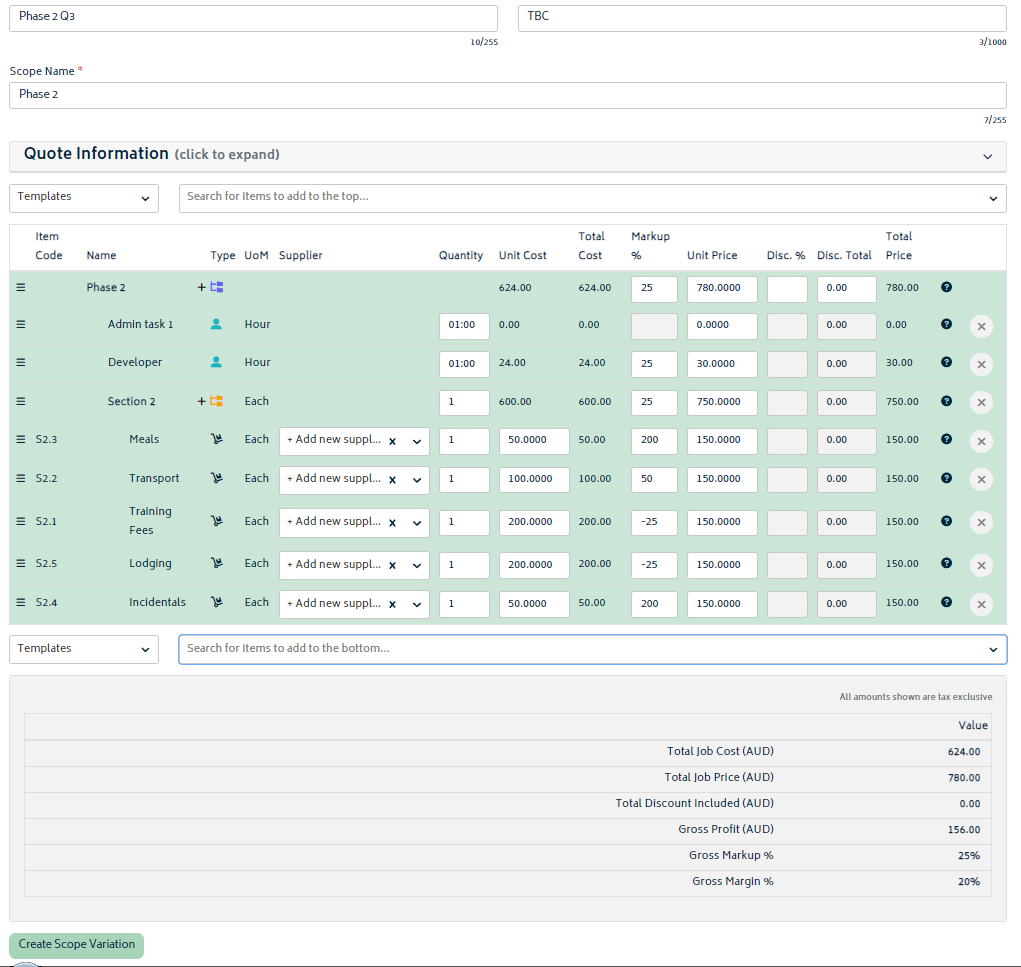Clear the supplier on the Training Fees row

point(392,523)
